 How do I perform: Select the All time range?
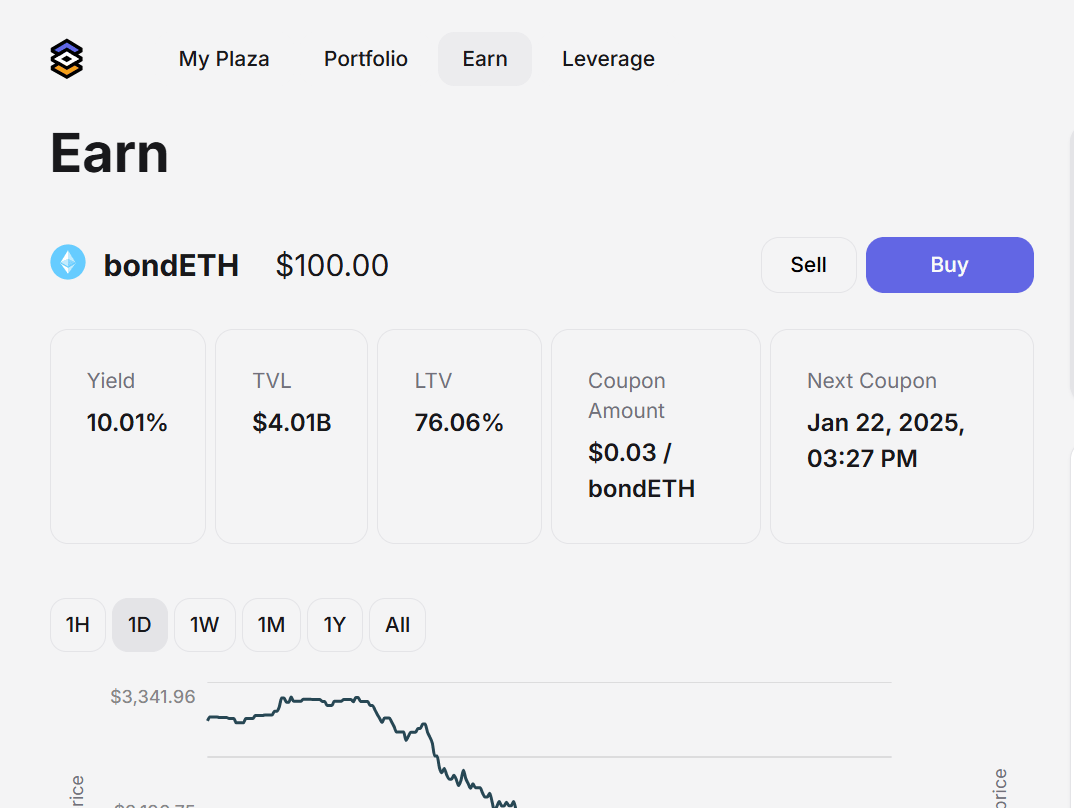pos(398,625)
